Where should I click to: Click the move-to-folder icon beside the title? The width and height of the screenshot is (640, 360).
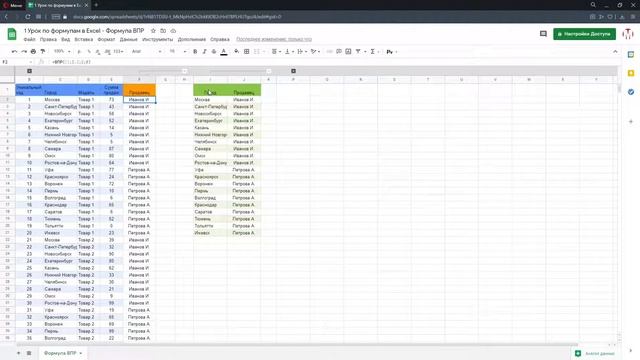click(x=163, y=31)
